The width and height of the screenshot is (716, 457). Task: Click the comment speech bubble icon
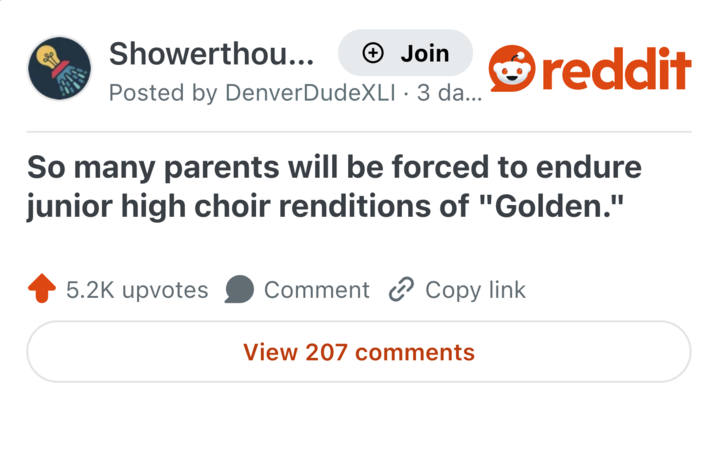point(239,290)
